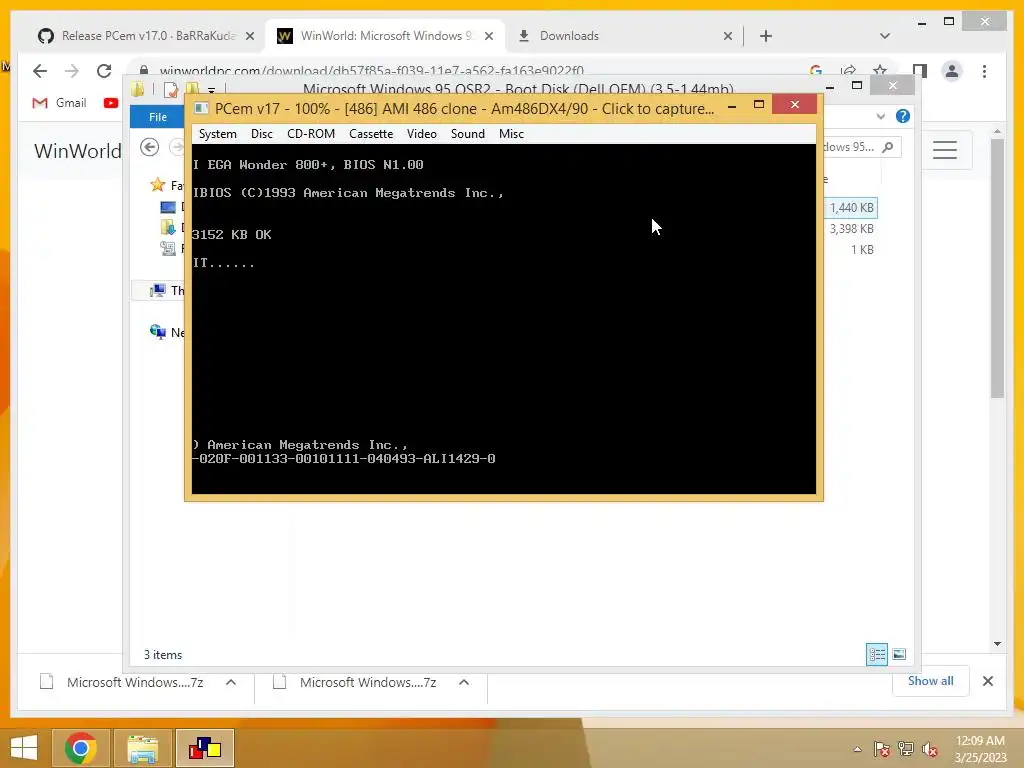
Task: Select the WinWorld Microsoft Windows tab
Action: (x=384, y=36)
